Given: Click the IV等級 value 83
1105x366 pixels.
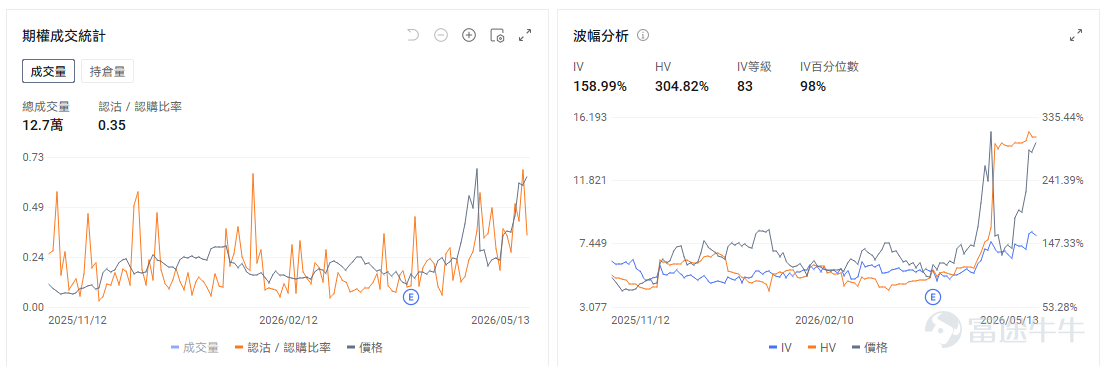Looking at the screenshot, I should 745,86.
